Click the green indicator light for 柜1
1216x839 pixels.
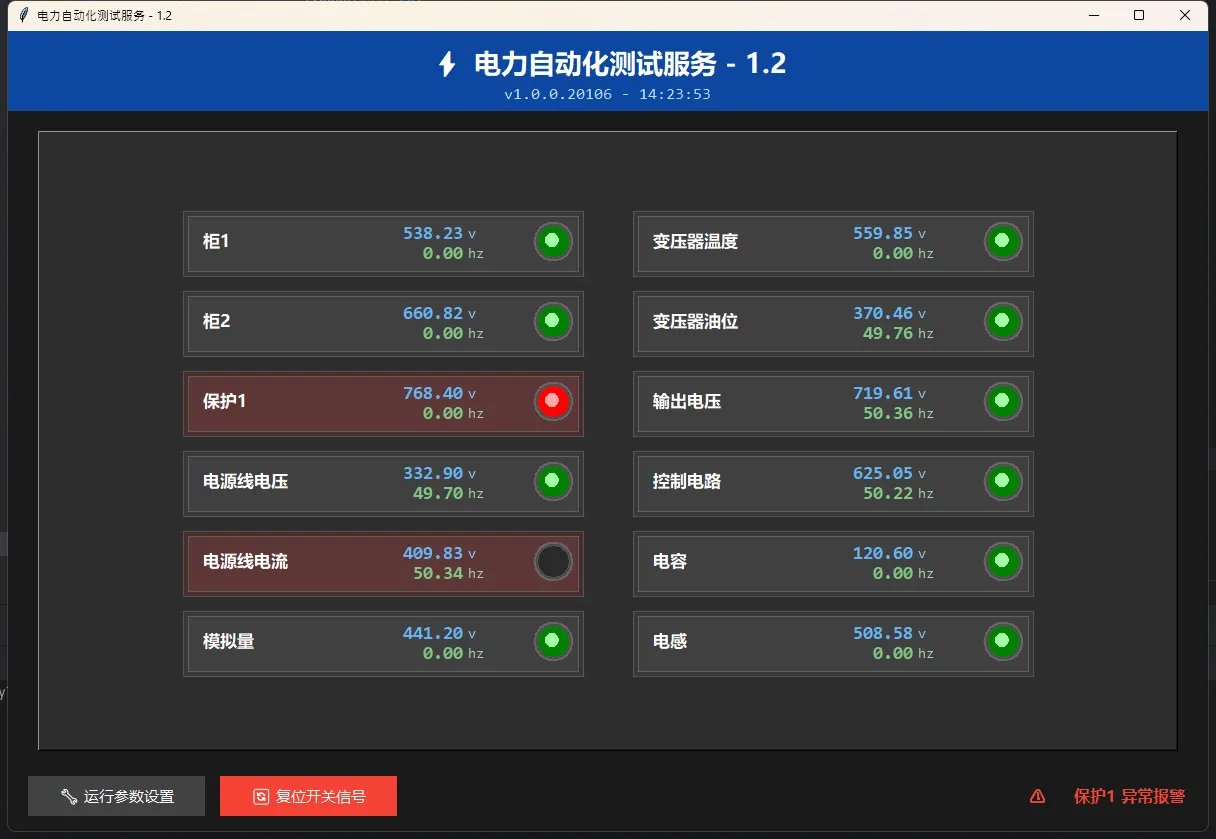coord(553,242)
